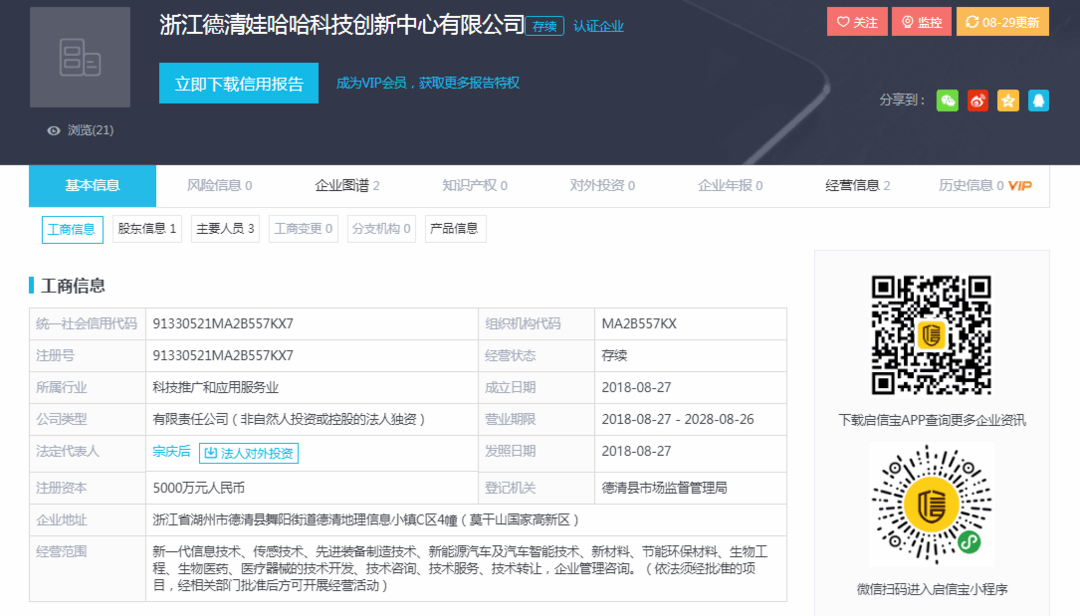This screenshot has height=616, width=1080.
Task: Select the 基本信息 tab
Action: [92, 185]
